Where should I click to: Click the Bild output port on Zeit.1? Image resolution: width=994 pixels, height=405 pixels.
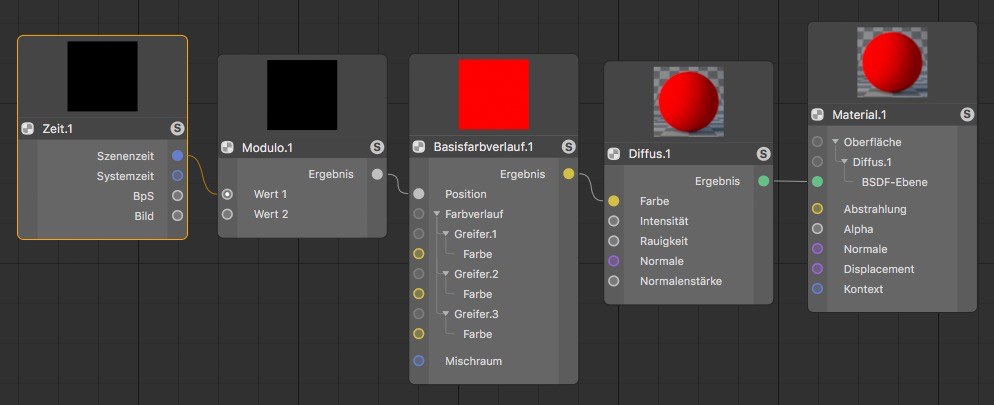click(x=178, y=215)
